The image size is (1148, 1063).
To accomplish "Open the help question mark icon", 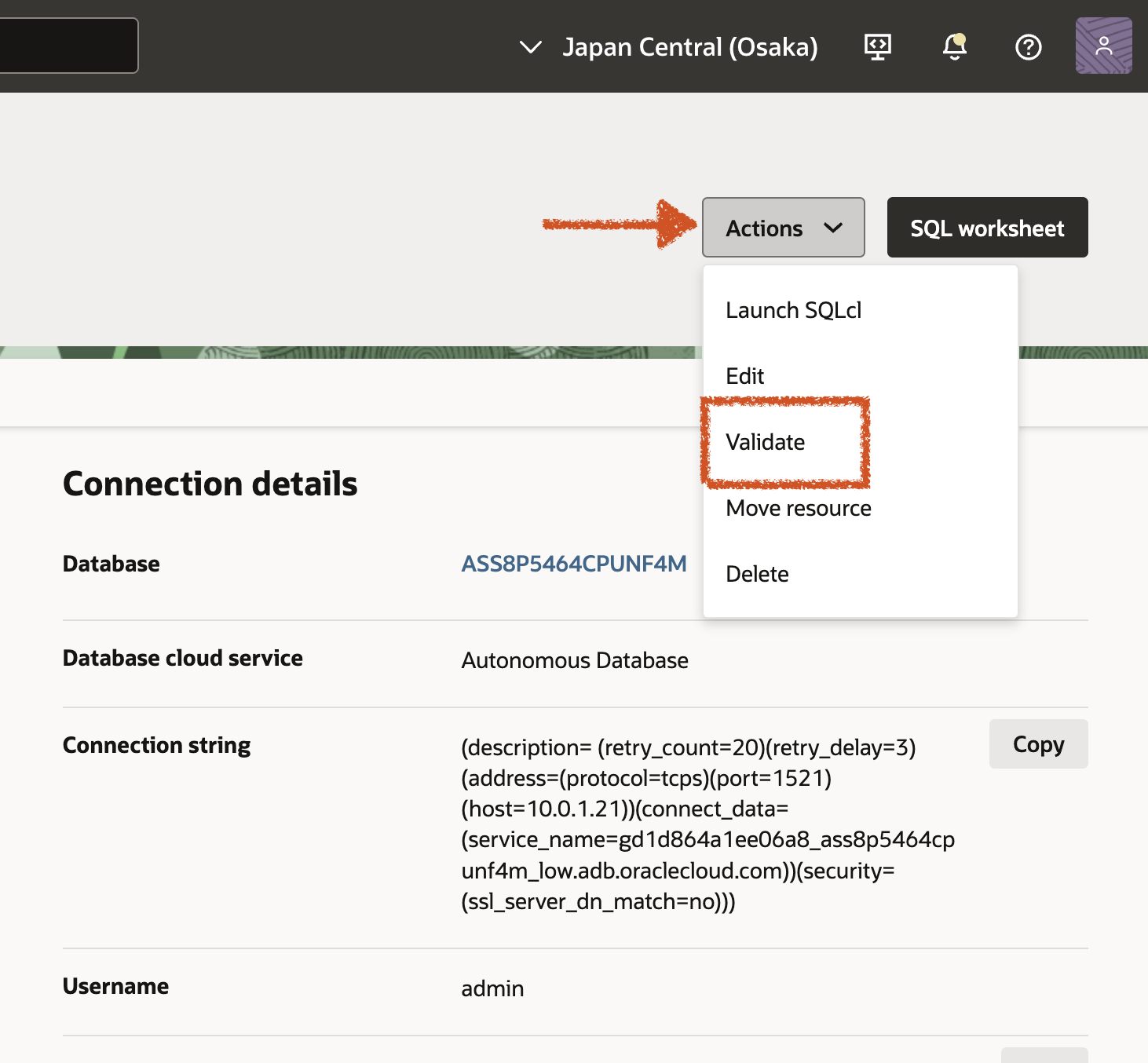I will click(1028, 47).
